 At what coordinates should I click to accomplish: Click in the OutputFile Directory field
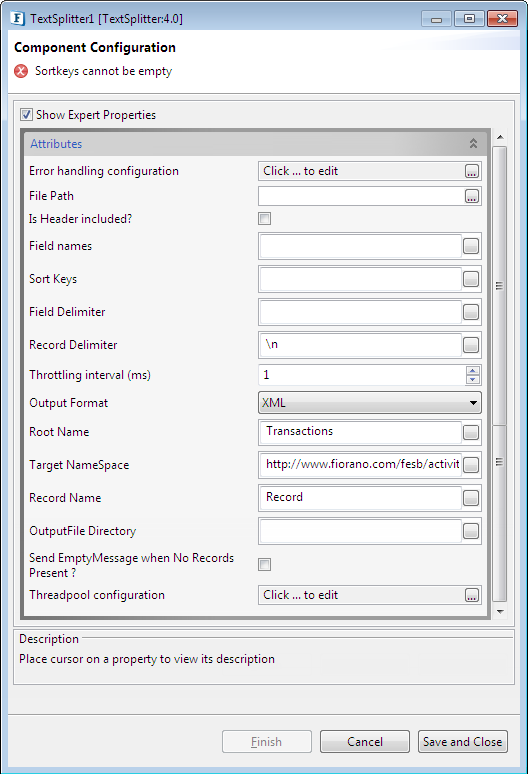(x=361, y=531)
